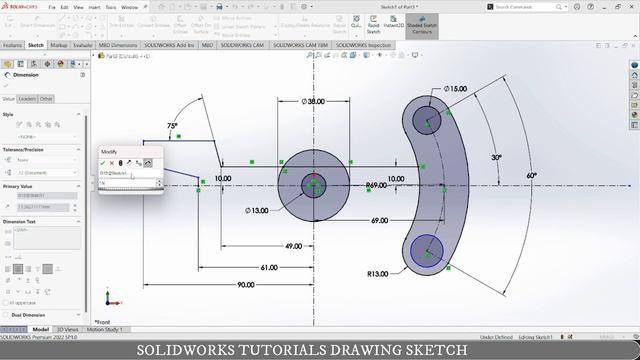Expand the Dual Dimension section
640x360 pixels.
[x=78, y=315]
